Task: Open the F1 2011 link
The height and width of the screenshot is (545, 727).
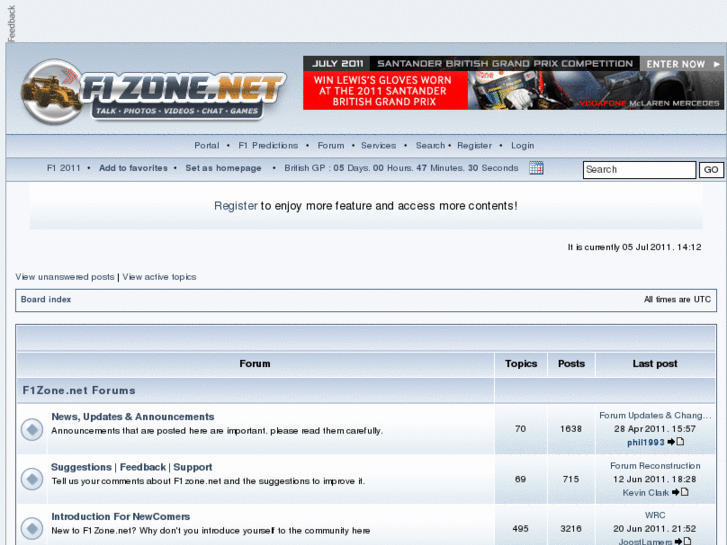Action: coord(64,168)
